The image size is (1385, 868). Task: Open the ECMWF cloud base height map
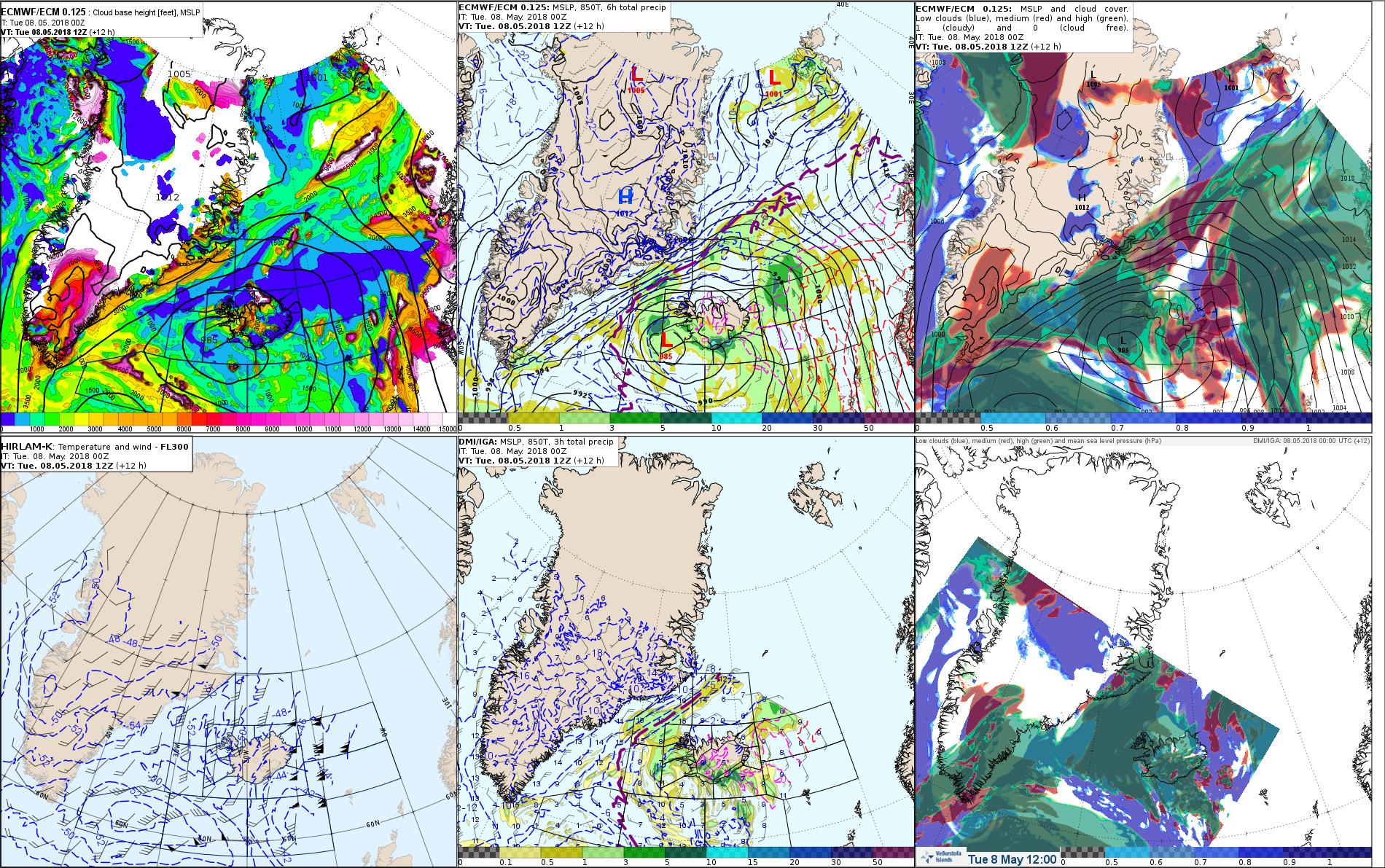click(x=228, y=216)
